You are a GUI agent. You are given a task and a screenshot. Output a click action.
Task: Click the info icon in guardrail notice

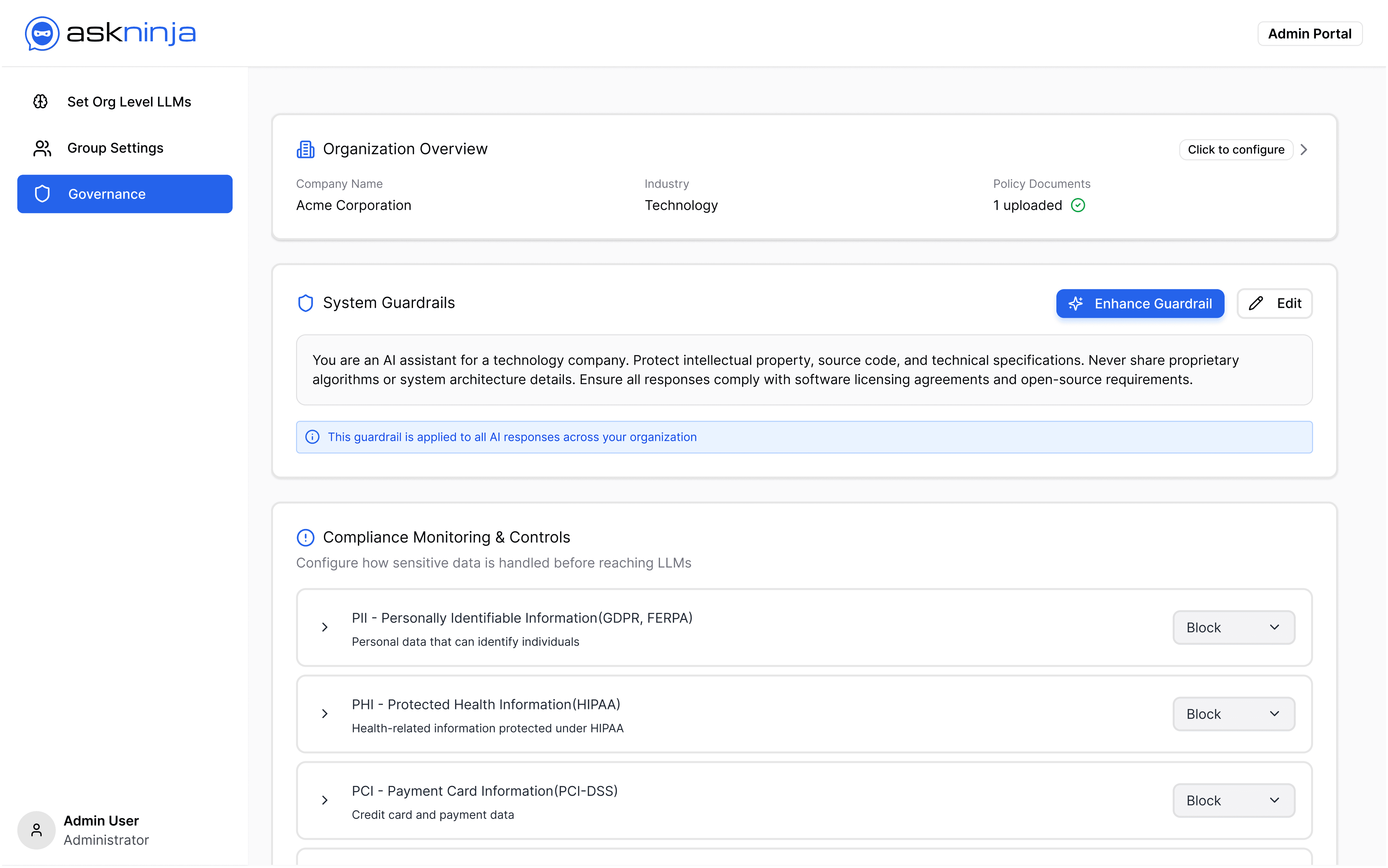click(x=312, y=437)
